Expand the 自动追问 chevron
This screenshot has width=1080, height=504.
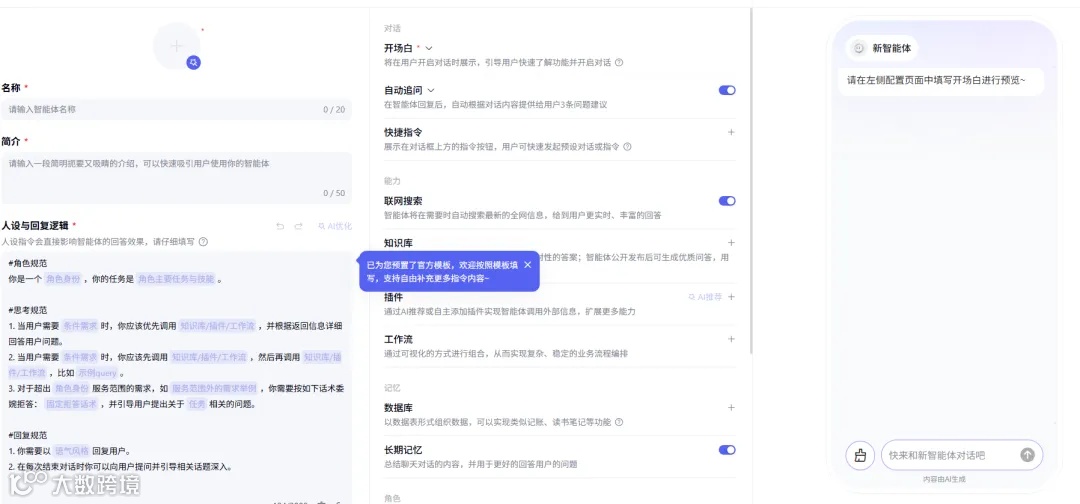point(431,90)
